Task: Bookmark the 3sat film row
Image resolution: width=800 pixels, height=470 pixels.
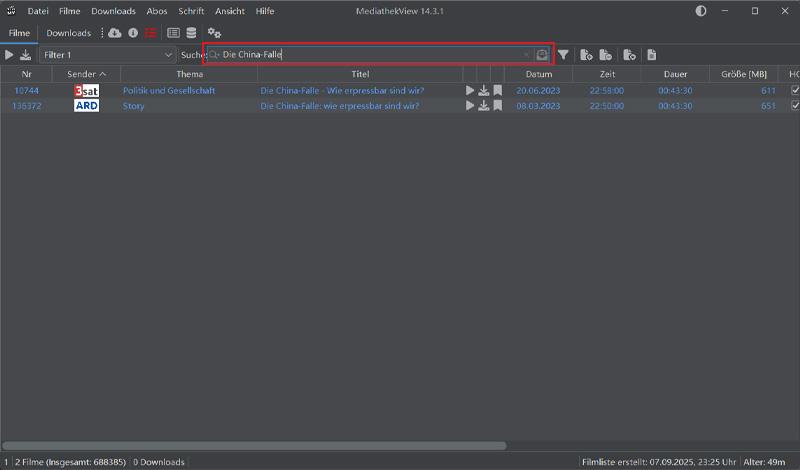Action: tap(497, 90)
